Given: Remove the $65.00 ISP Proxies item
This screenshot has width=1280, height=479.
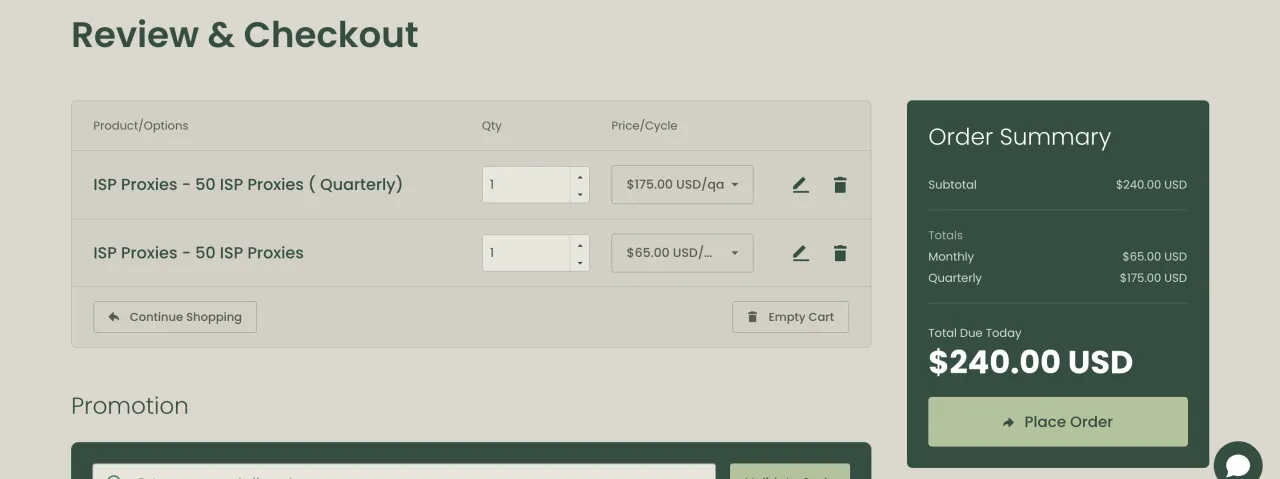Looking at the screenshot, I should point(840,253).
